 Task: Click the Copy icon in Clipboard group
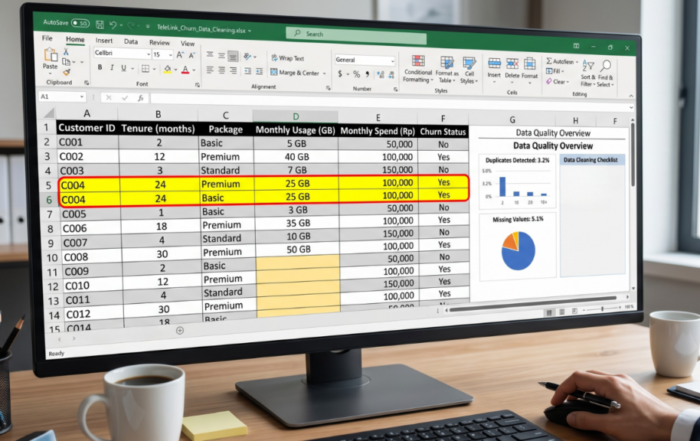pyautogui.click(x=67, y=62)
